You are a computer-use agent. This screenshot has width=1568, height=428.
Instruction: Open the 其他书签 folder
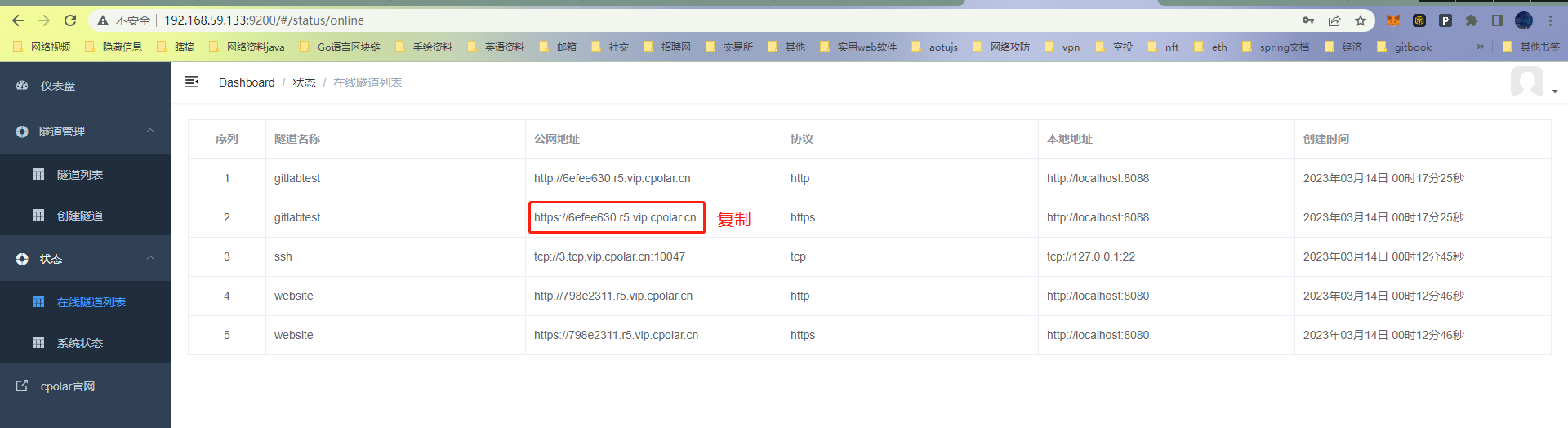[x=1531, y=47]
